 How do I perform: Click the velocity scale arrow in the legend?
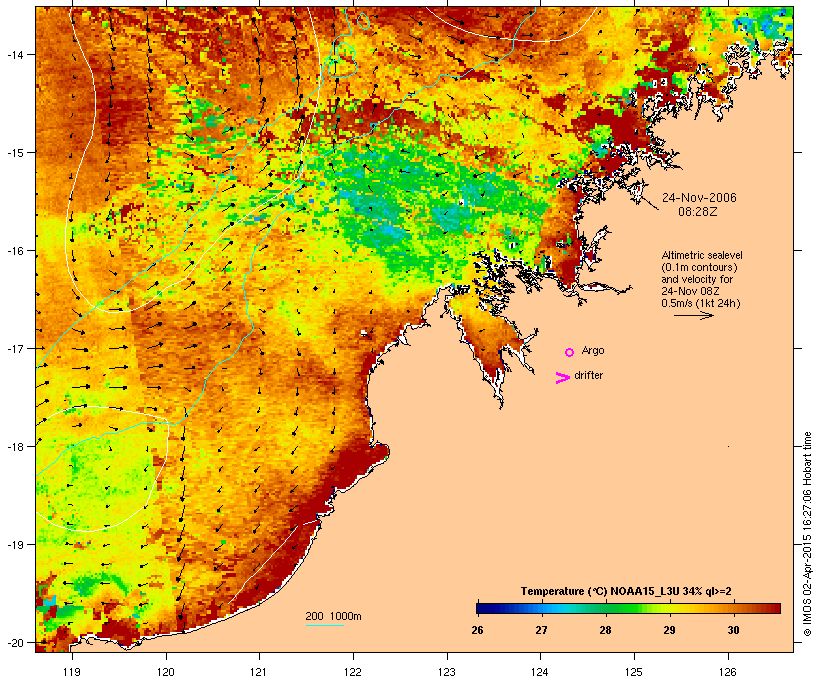(694, 315)
